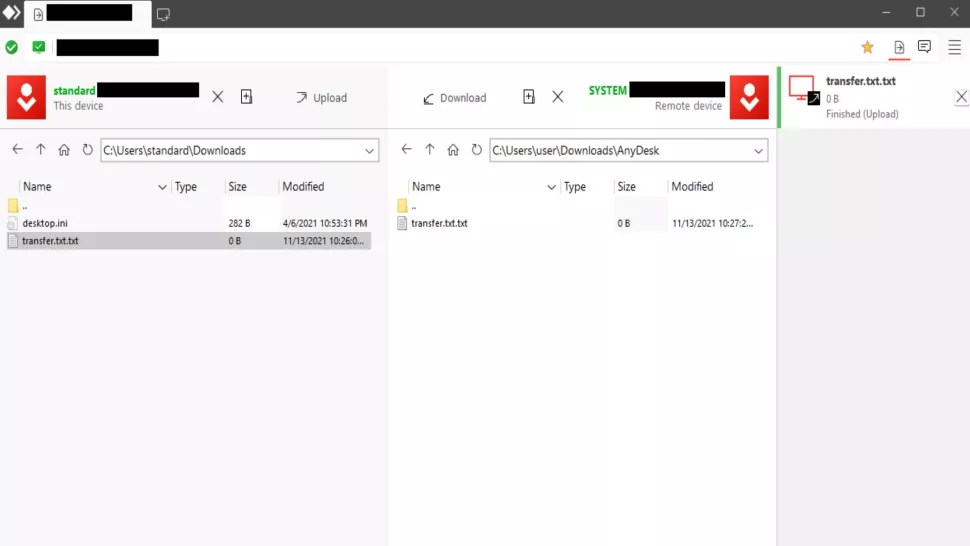Click the desktop.ini modified date 4/6/2021
The height and width of the screenshot is (546, 970).
pyautogui.click(x=325, y=223)
